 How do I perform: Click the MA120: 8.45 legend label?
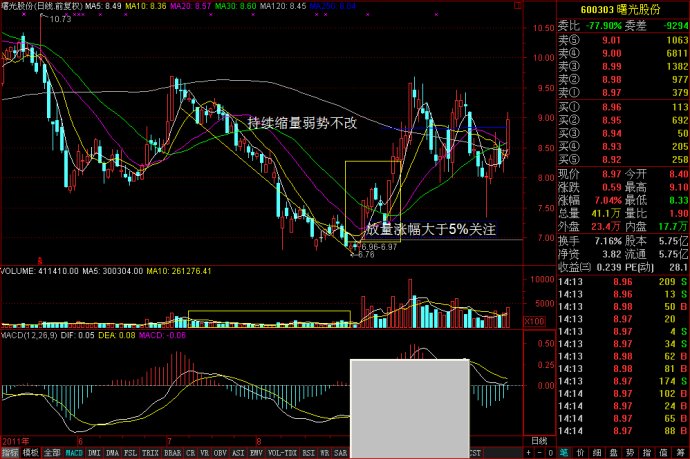283,6
